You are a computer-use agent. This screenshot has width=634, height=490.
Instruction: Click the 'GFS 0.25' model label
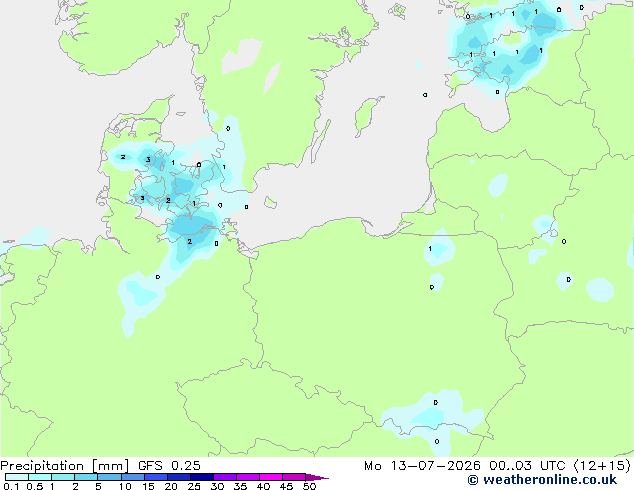point(169,466)
